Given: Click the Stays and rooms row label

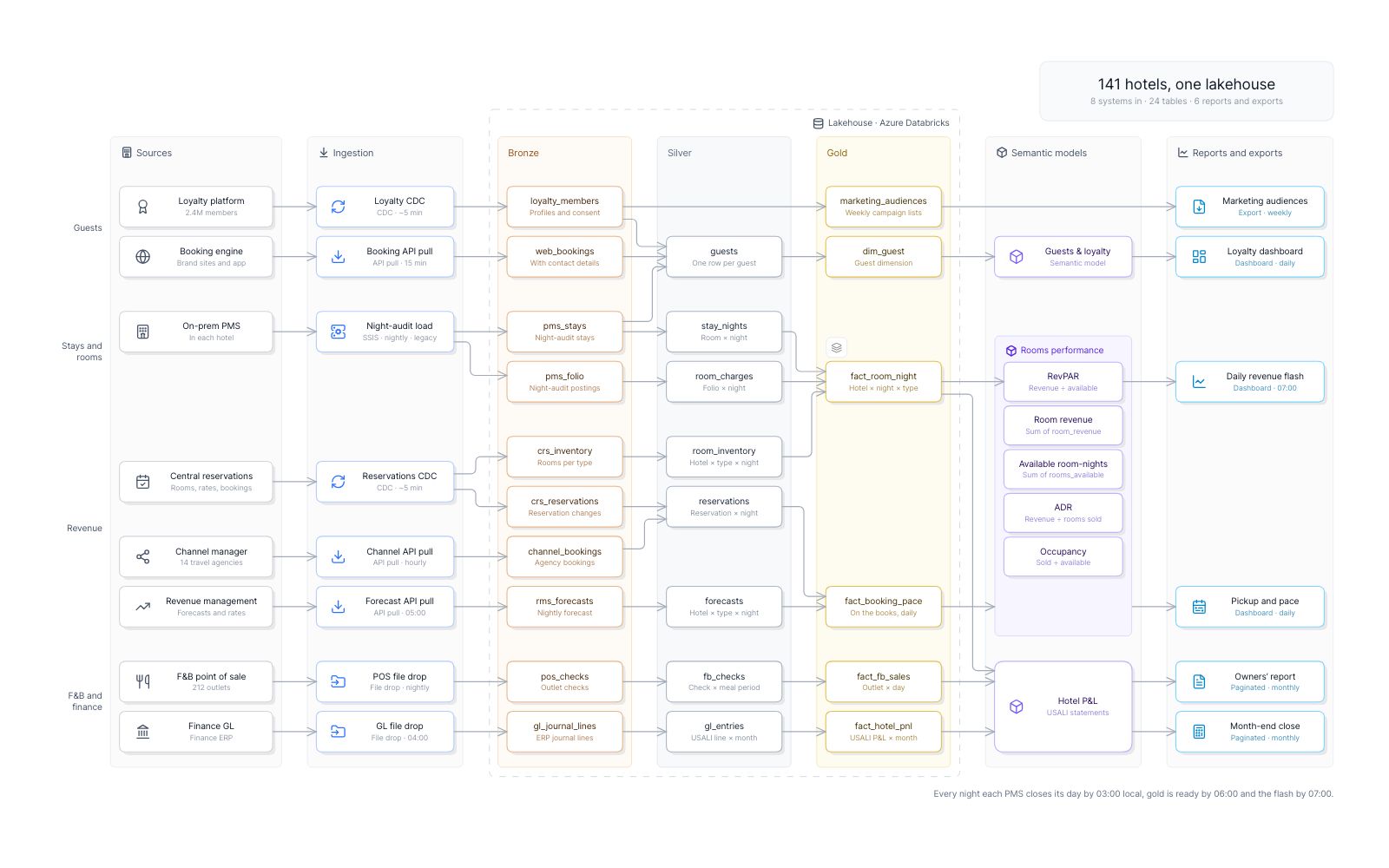Looking at the screenshot, I should point(82,352).
